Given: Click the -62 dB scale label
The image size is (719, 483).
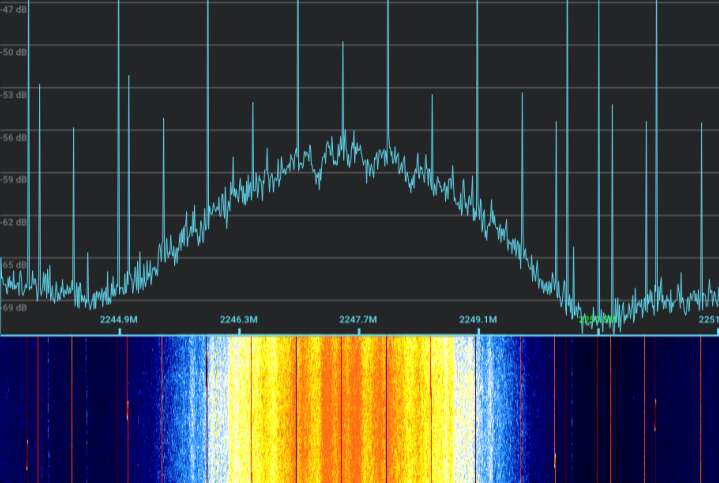Looking at the screenshot, I should pos(13,222).
